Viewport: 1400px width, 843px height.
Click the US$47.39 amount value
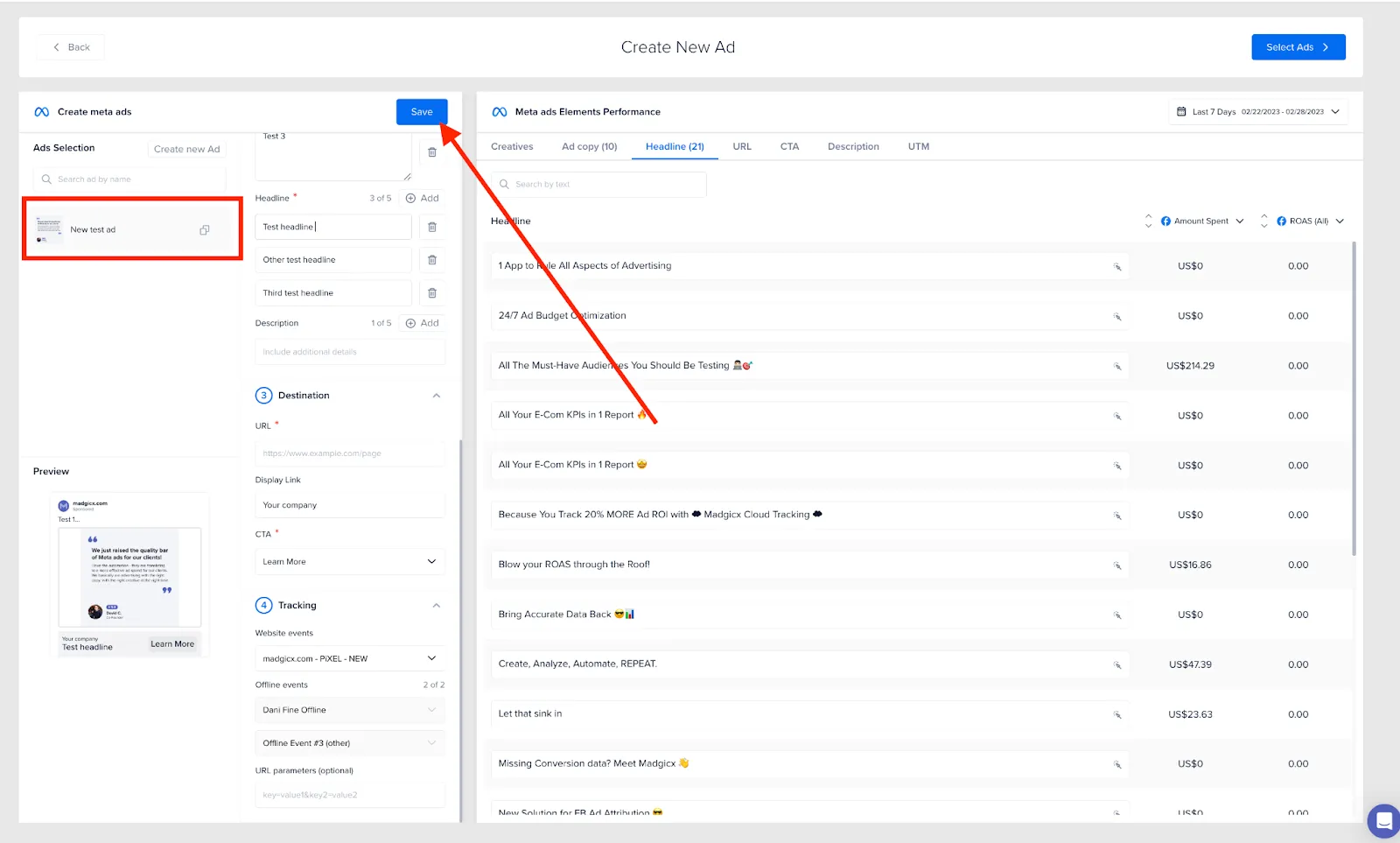tap(1190, 664)
